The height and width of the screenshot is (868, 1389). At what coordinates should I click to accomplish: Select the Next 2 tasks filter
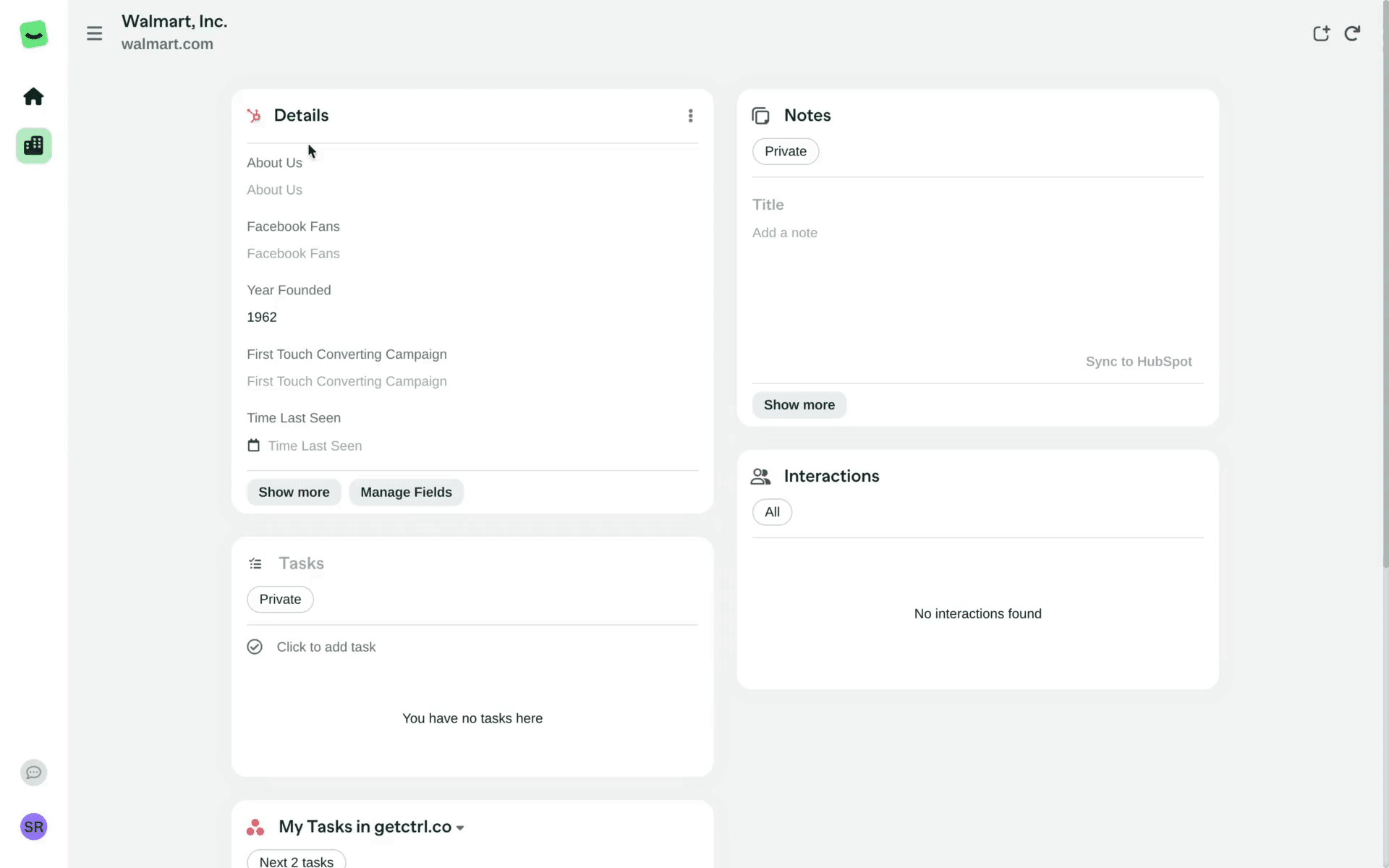click(x=296, y=861)
